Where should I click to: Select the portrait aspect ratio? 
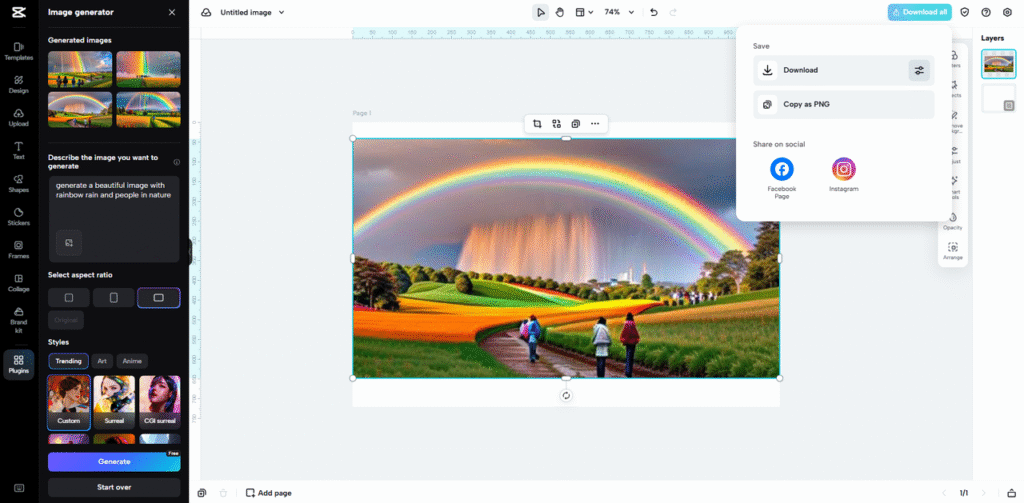tap(113, 298)
